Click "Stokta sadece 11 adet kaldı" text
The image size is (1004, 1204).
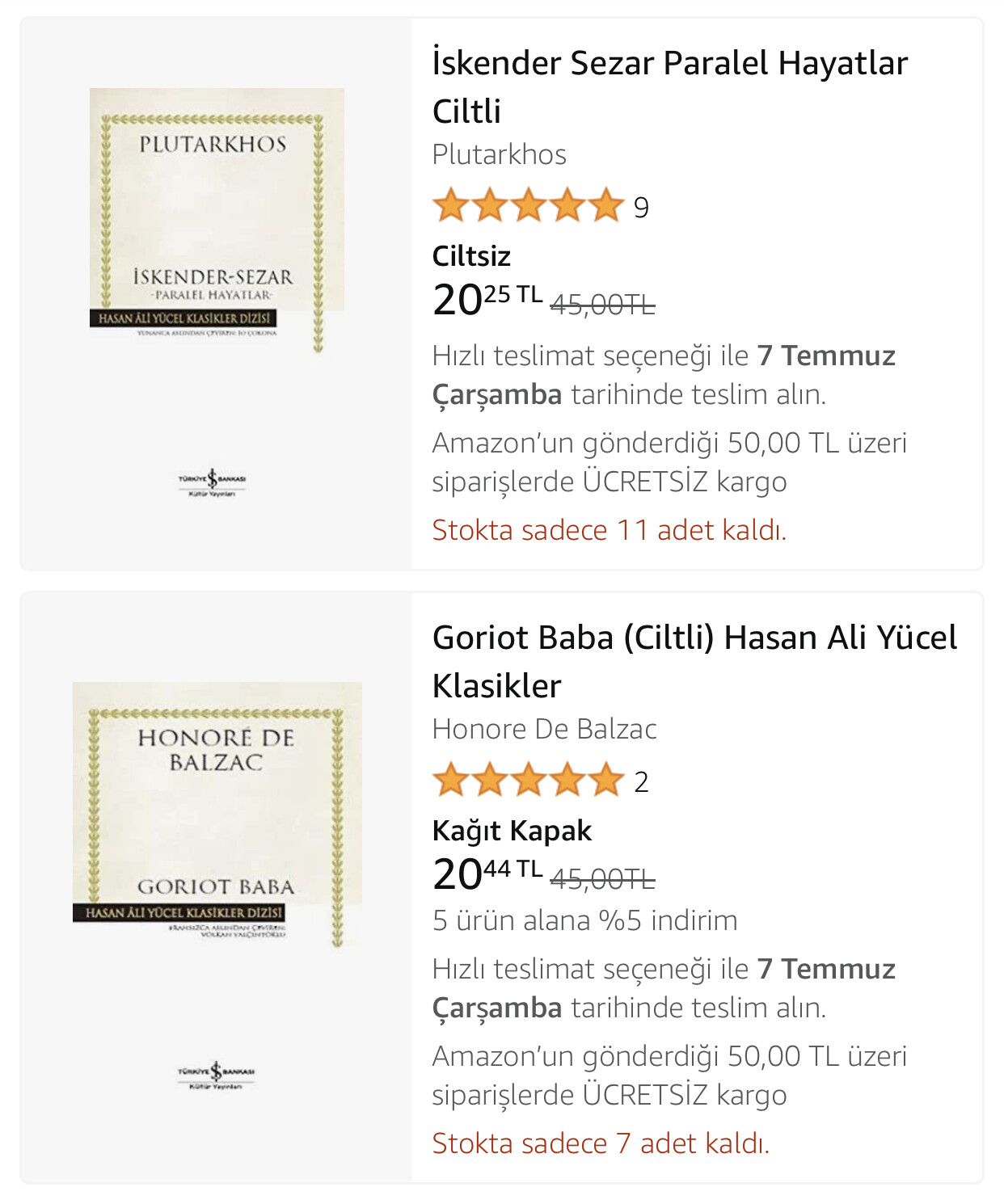tap(609, 530)
